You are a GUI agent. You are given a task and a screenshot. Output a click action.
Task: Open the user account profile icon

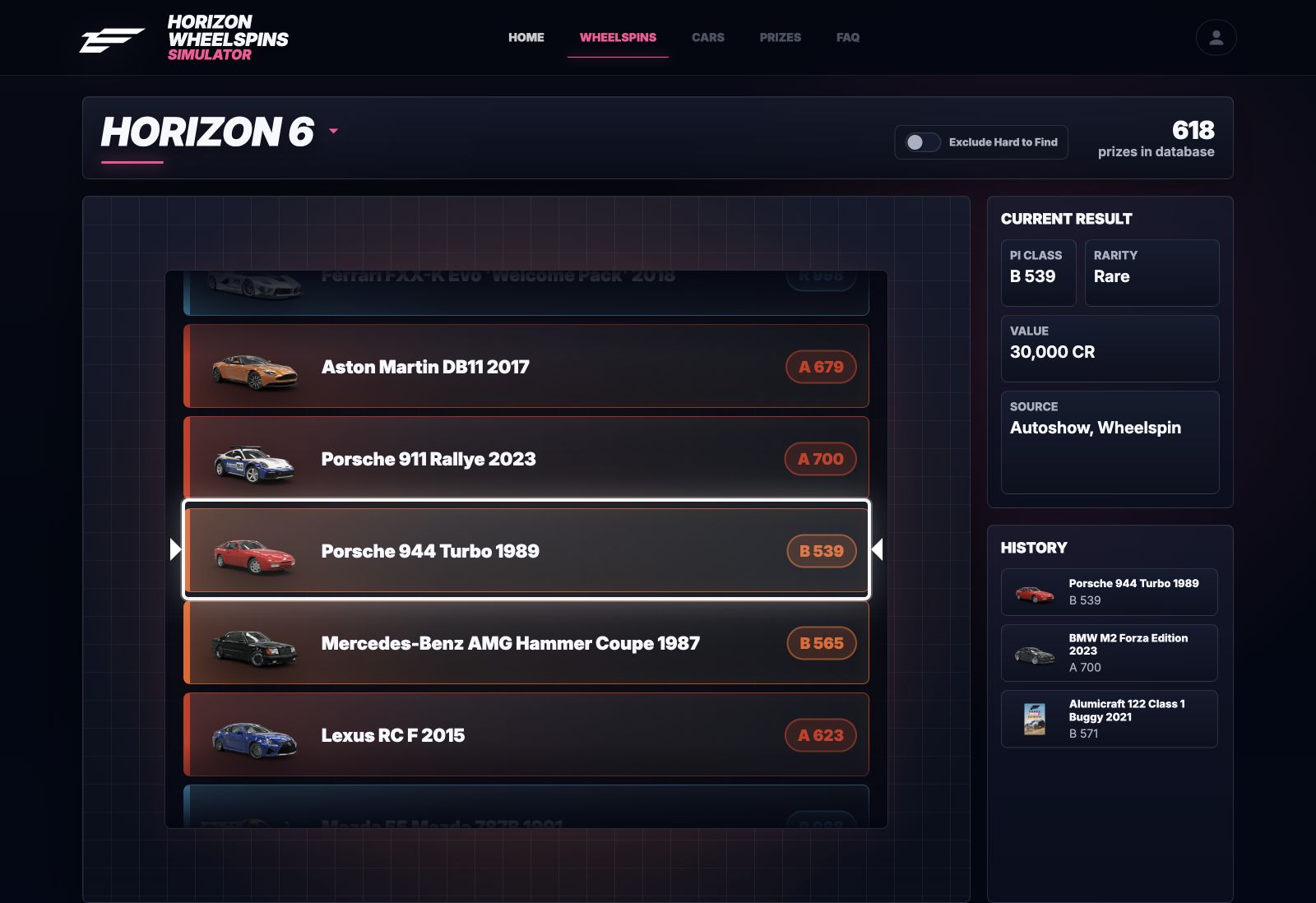click(x=1216, y=38)
